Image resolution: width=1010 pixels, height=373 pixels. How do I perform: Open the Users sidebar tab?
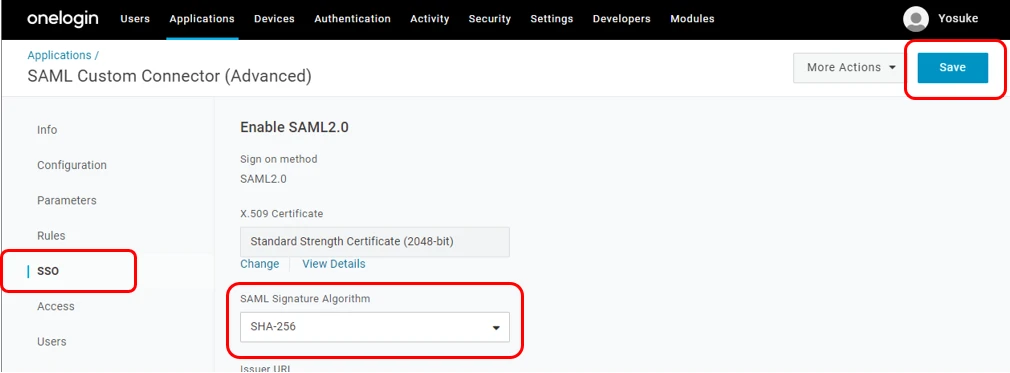tap(52, 341)
